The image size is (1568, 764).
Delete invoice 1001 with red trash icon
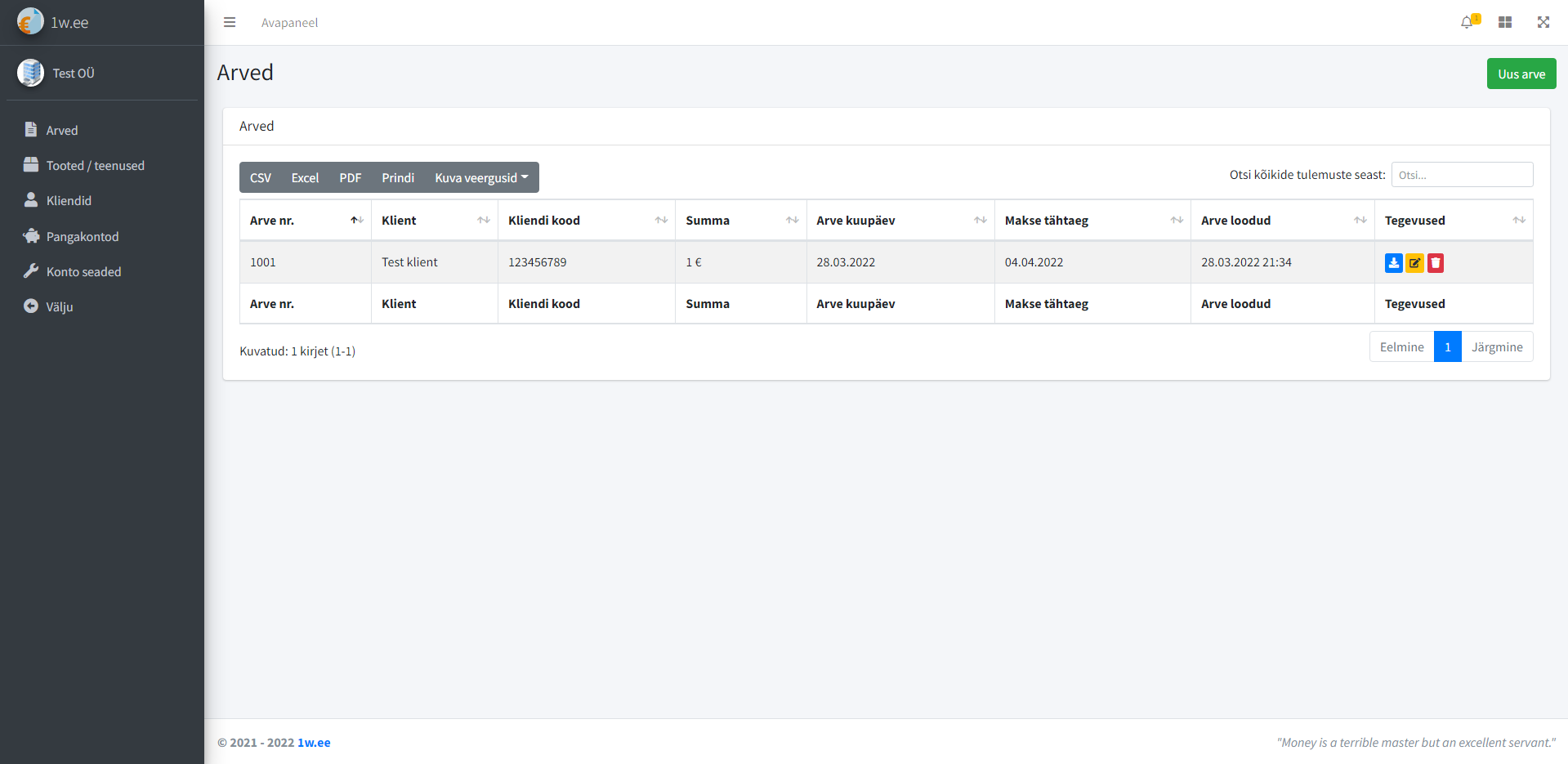tap(1436, 262)
